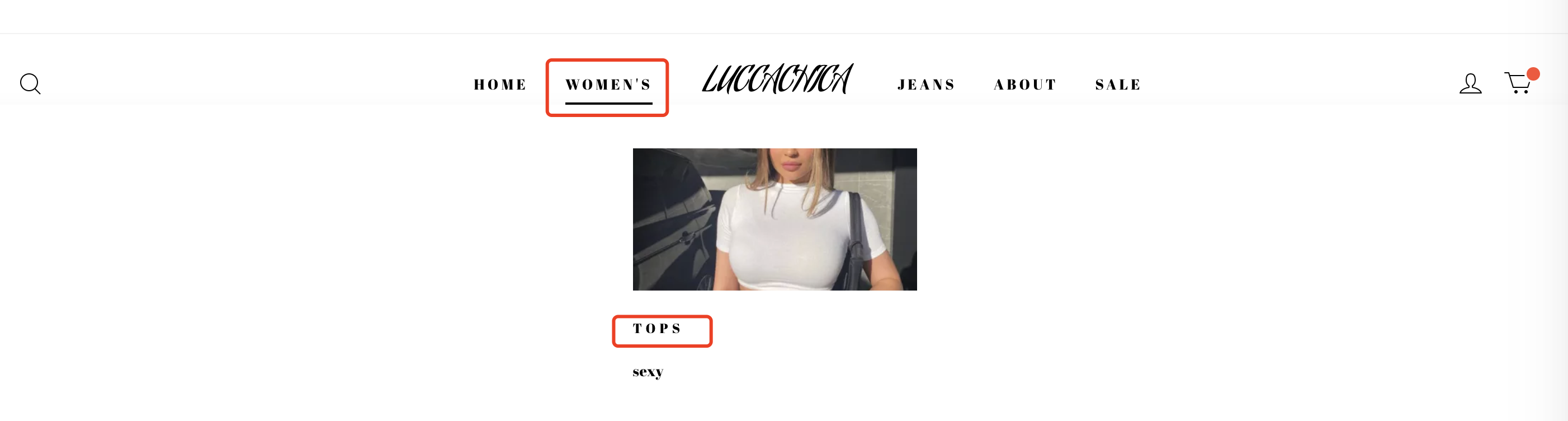Click the Luccachica script logo
Image resolution: width=1568 pixels, height=421 pixels.
[777, 79]
